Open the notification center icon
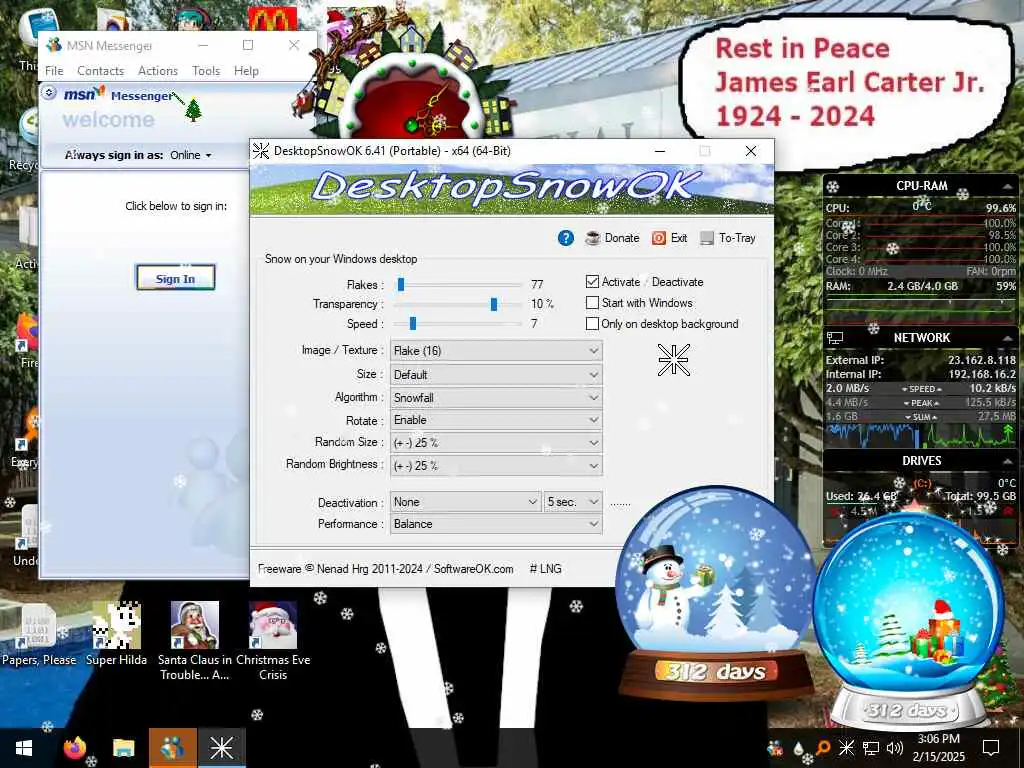Image resolution: width=1024 pixels, height=768 pixels. tap(991, 748)
